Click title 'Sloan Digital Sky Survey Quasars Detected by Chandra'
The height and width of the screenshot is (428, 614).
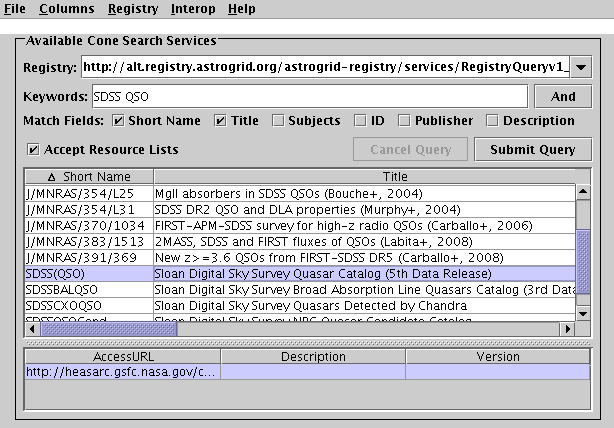(311, 306)
